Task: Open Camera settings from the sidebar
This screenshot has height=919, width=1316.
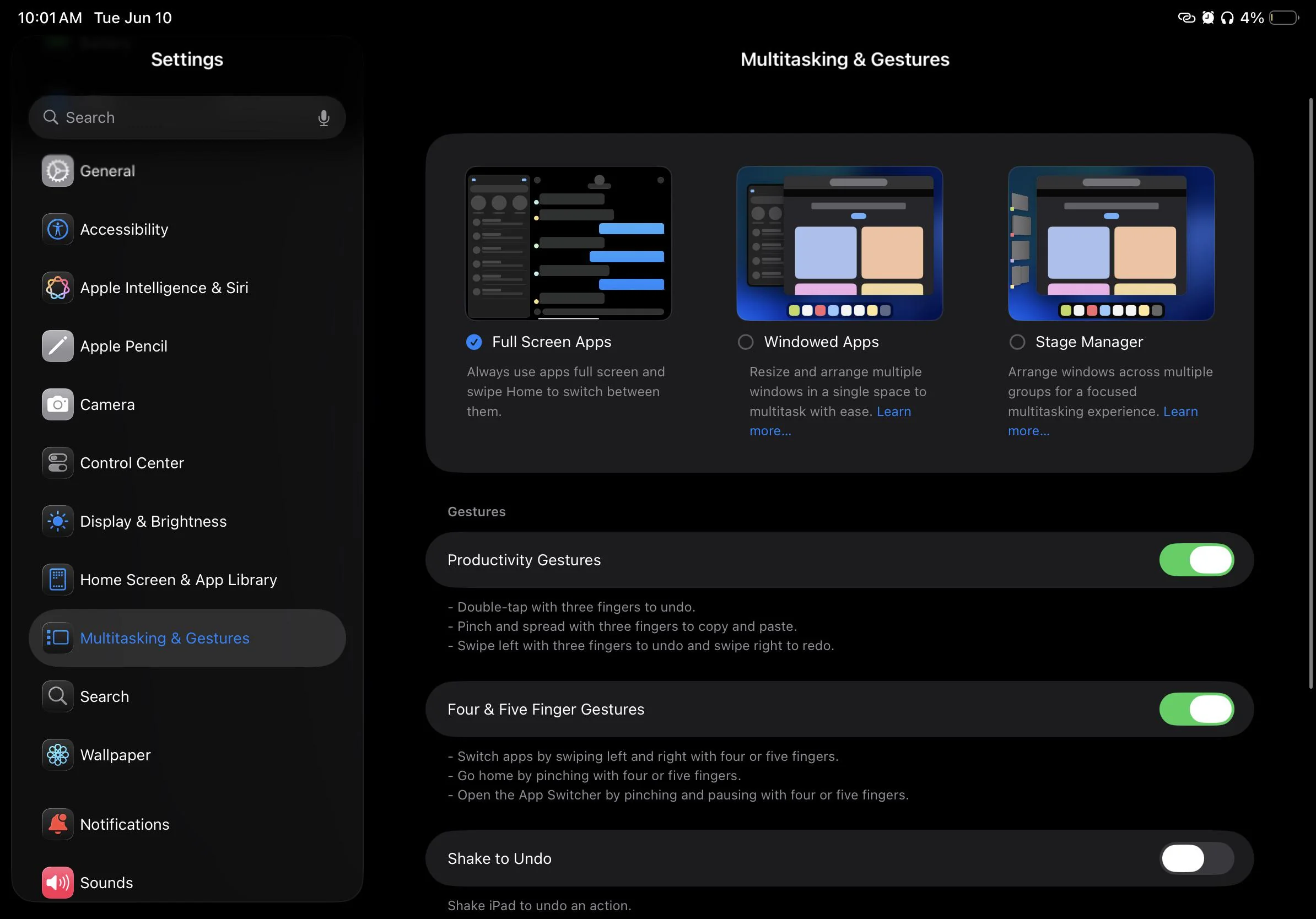Action: 57,404
